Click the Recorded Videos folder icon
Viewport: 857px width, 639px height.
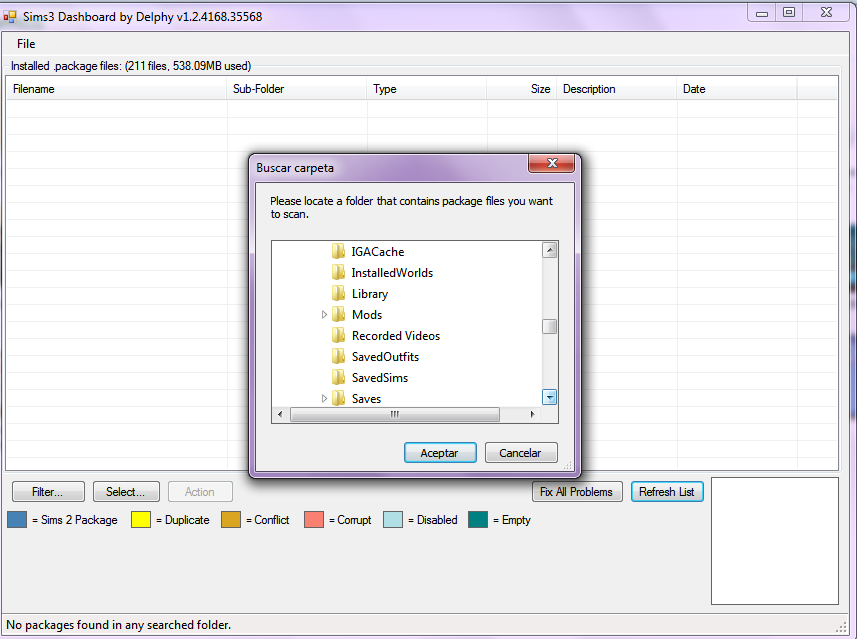click(339, 335)
